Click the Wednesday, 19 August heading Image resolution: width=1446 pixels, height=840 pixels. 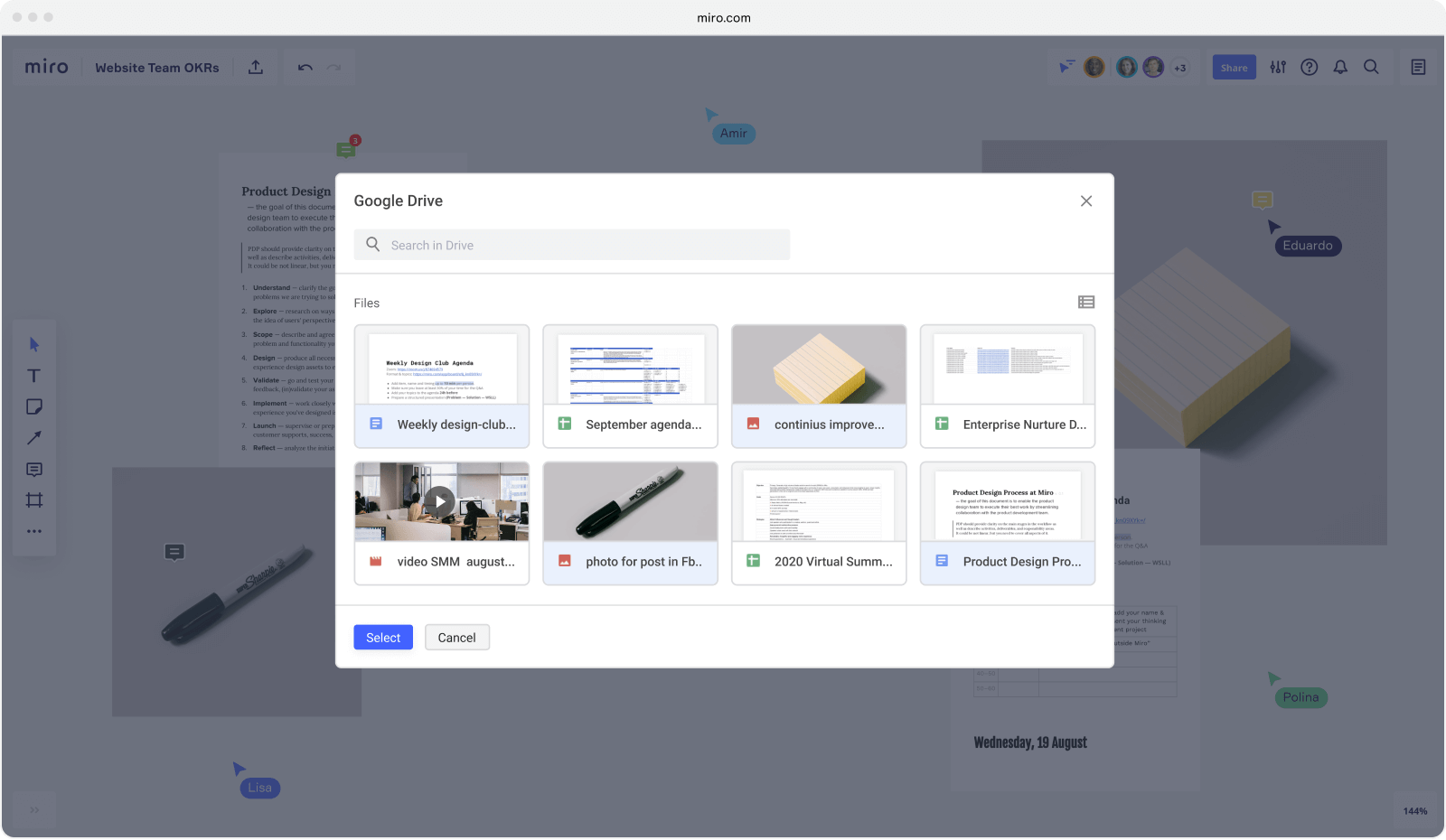pos(1030,742)
